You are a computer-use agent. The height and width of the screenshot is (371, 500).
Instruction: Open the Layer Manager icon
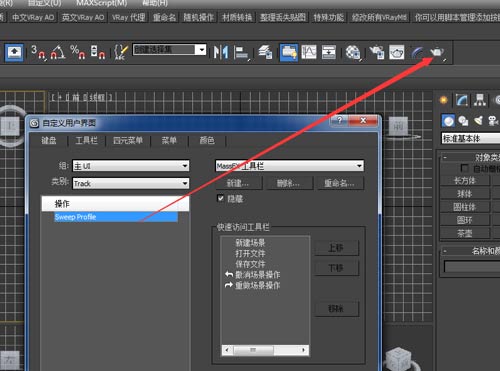[x=265, y=52]
